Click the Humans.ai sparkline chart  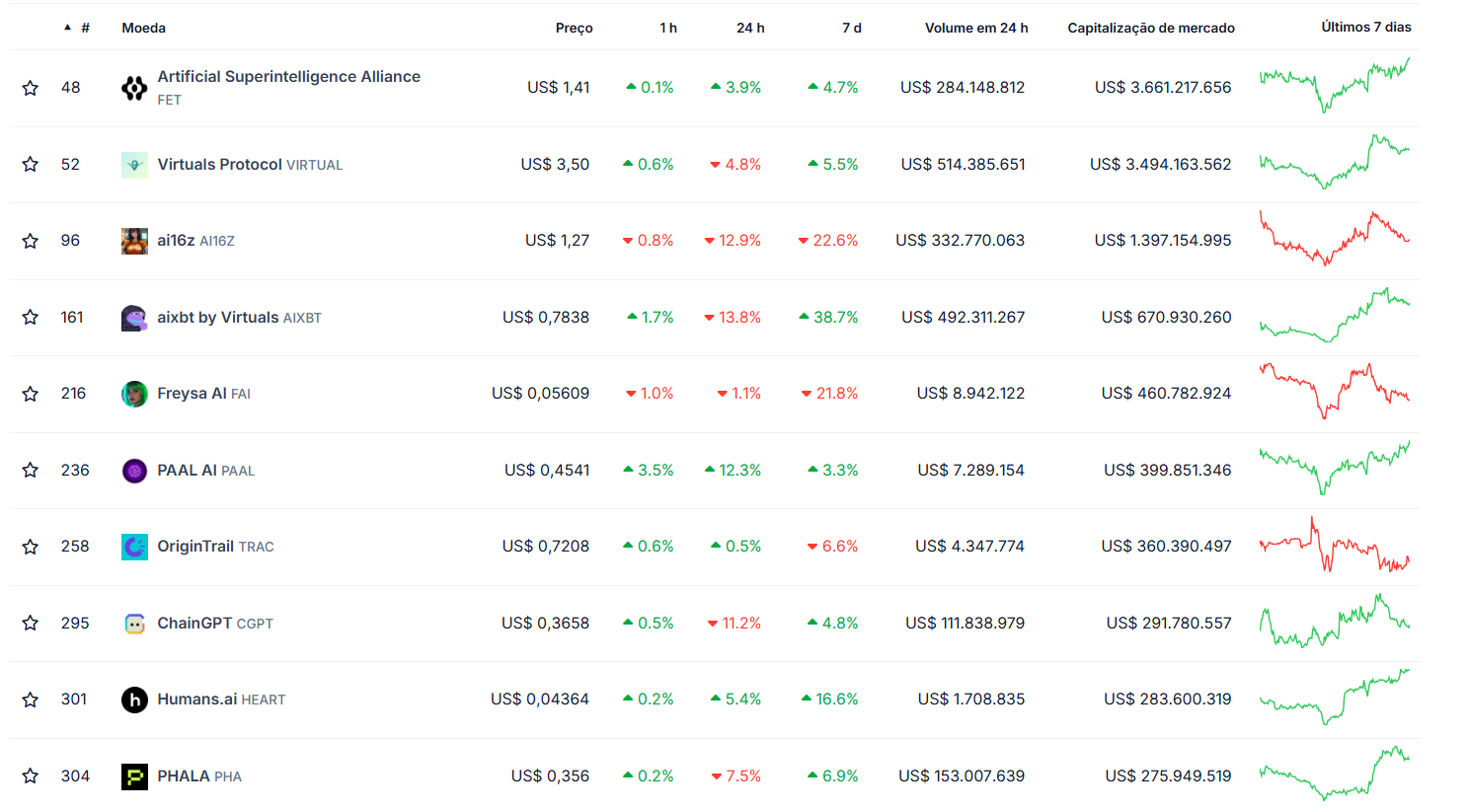(1335, 697)
